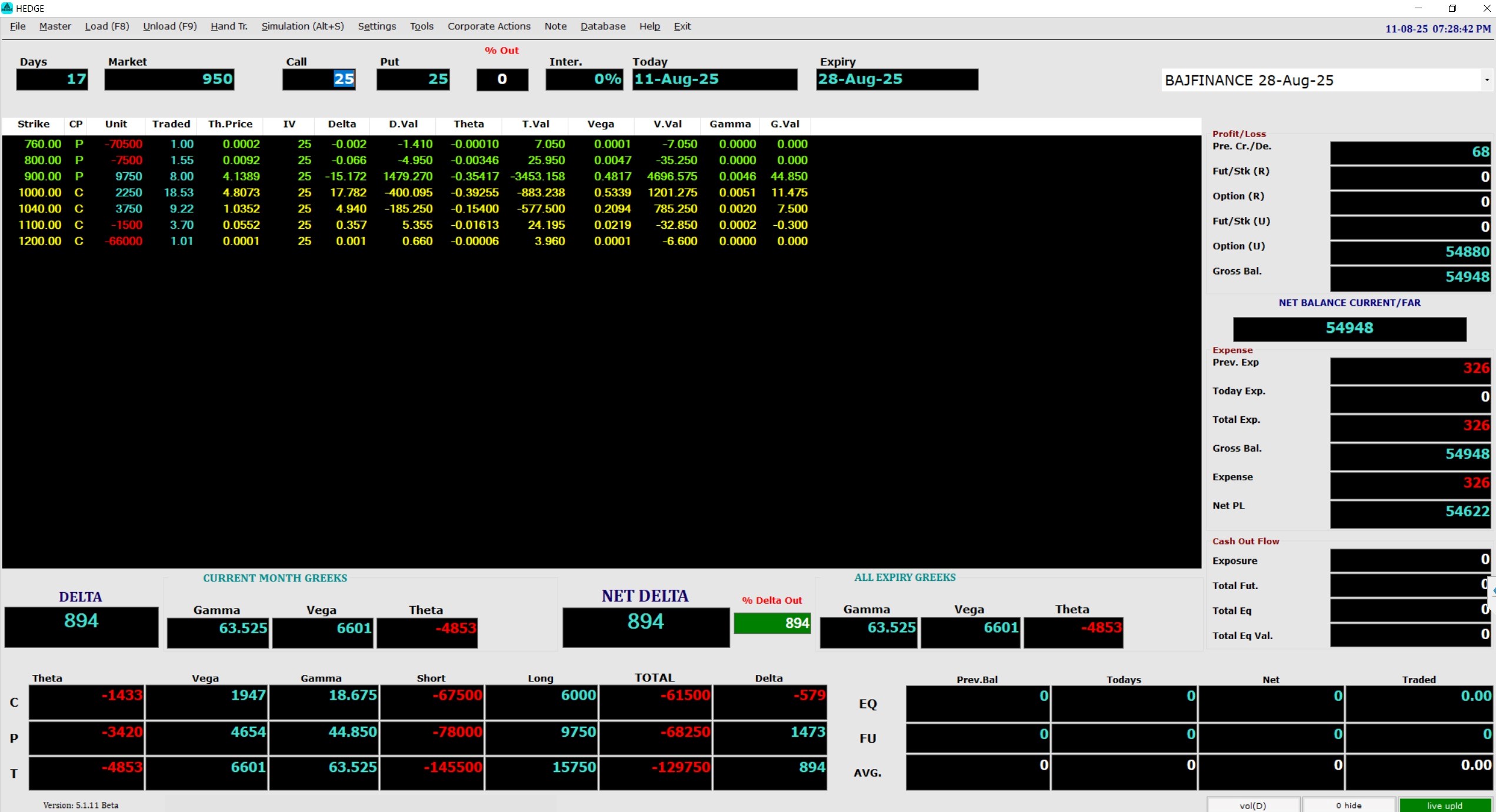Open the Settings menu
1496x812 pixels.
(x=377, y=26)
